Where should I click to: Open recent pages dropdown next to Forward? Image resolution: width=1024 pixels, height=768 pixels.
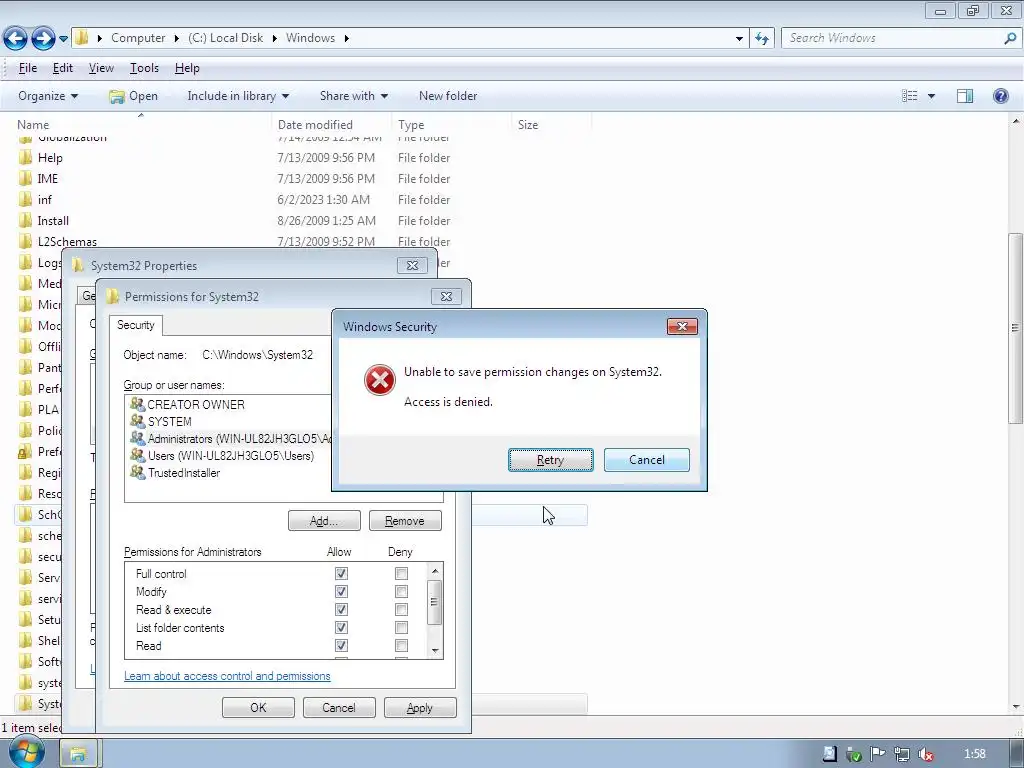(63, 39)
